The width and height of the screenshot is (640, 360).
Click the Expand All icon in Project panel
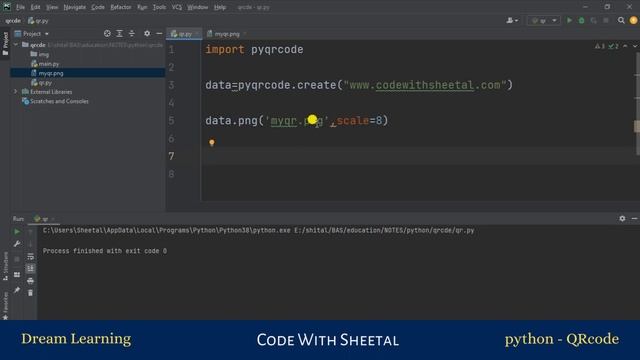(119, 33)
